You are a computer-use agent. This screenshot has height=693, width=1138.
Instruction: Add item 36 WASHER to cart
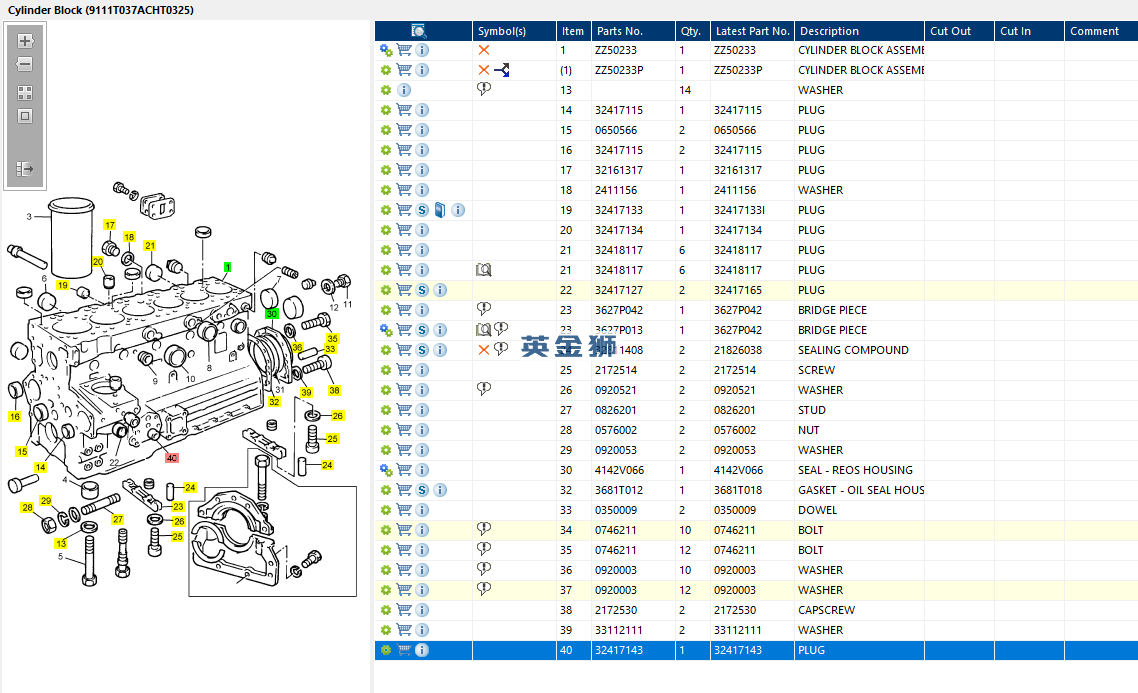point(404,570)
